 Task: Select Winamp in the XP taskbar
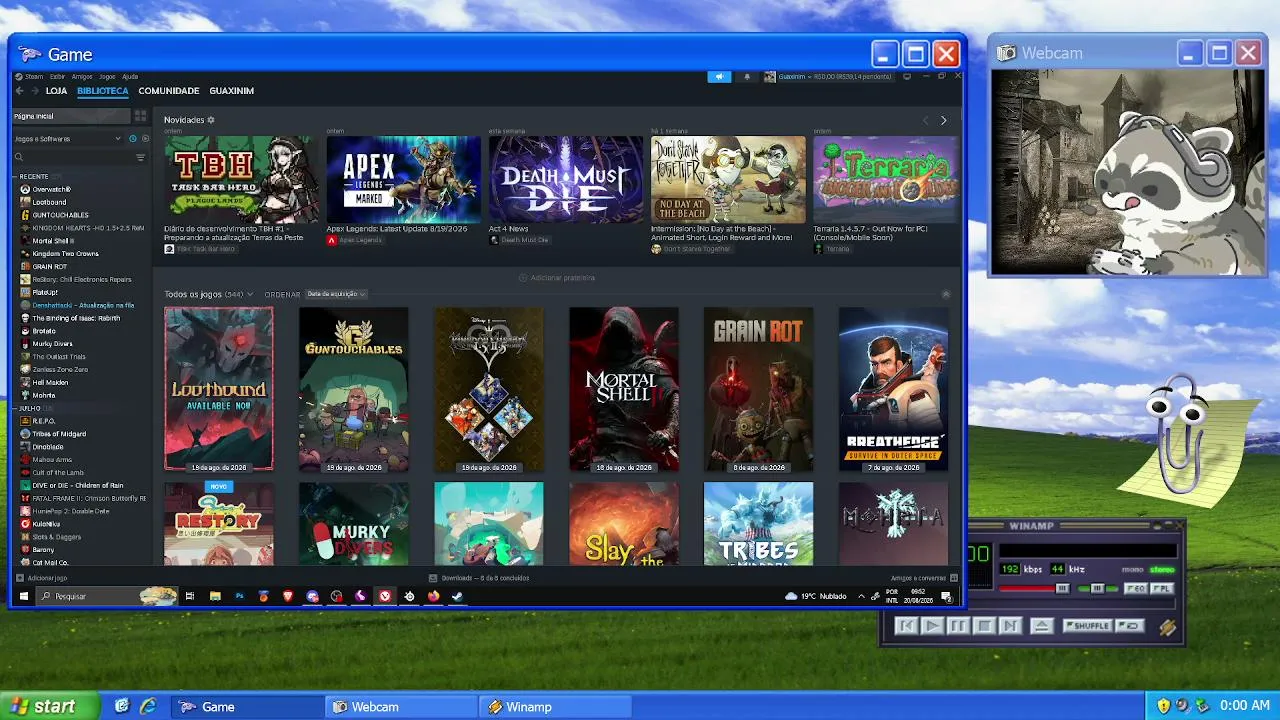556,707
